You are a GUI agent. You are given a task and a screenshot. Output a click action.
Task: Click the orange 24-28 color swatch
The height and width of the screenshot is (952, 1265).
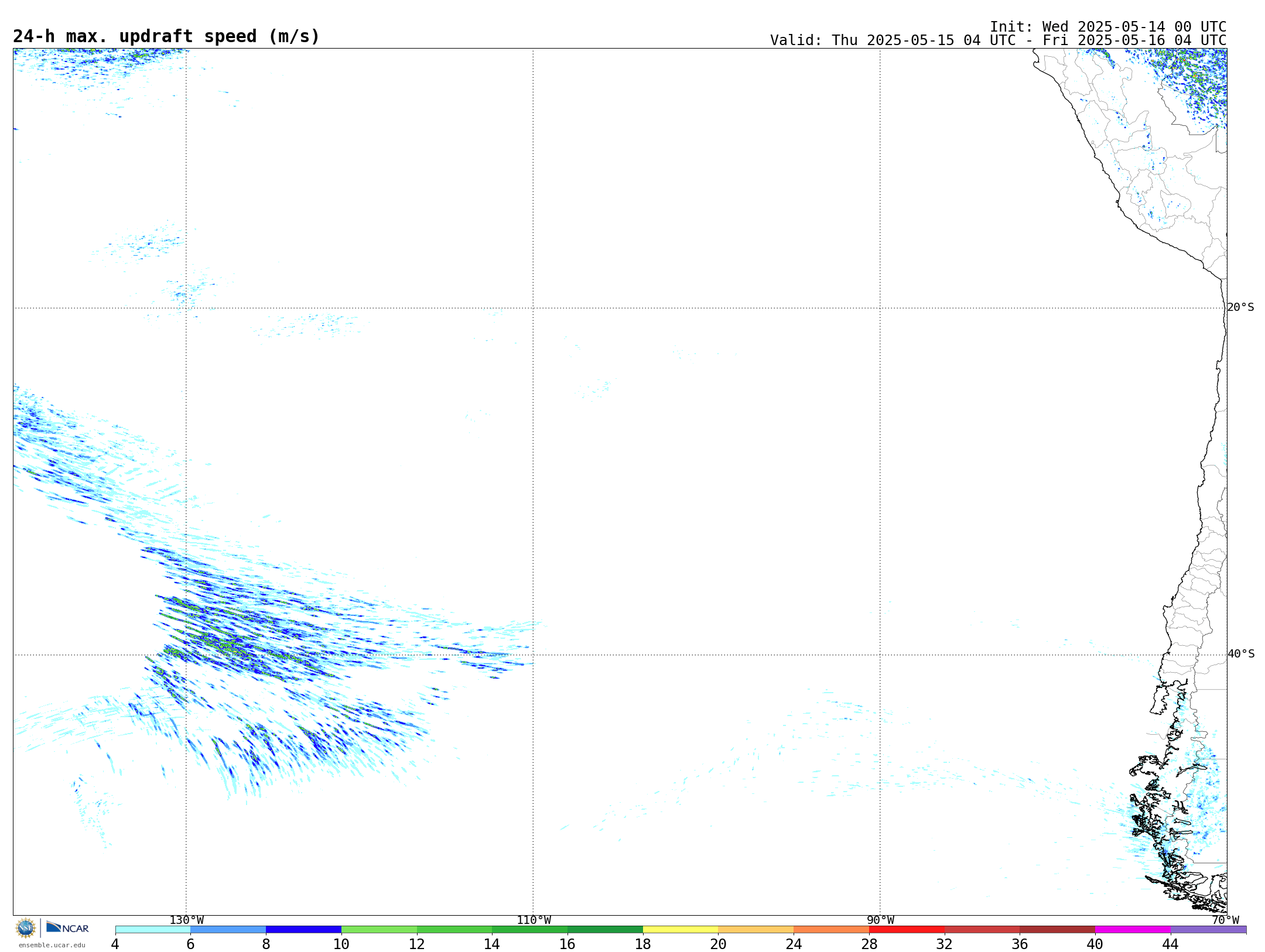(832, 930)
